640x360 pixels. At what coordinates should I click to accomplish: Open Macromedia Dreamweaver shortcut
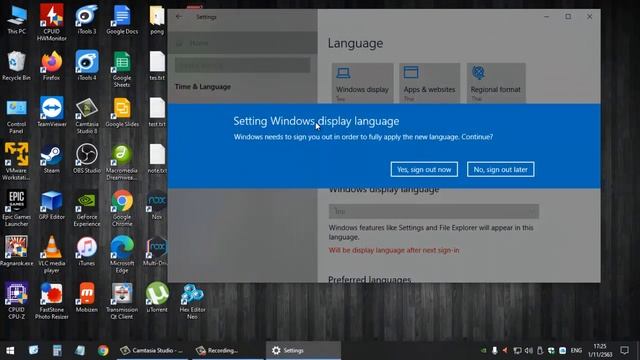point(122,162)
